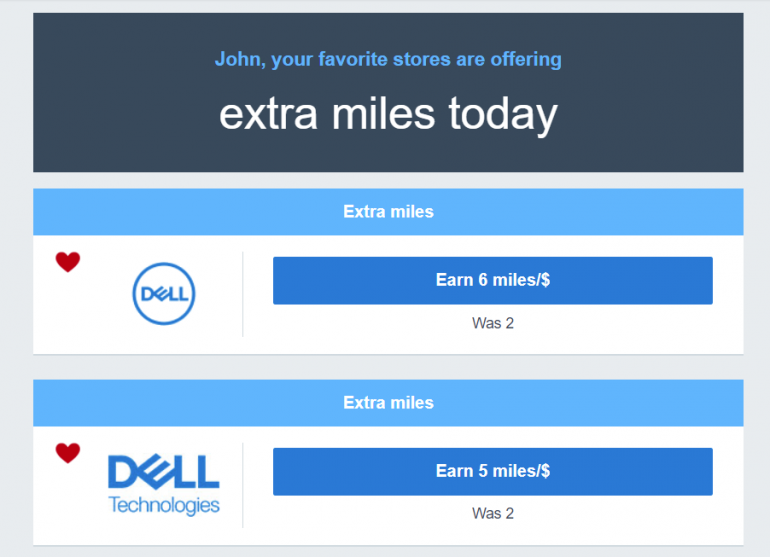Click the word 'extra' in the large headline

[x=262, y=115]
